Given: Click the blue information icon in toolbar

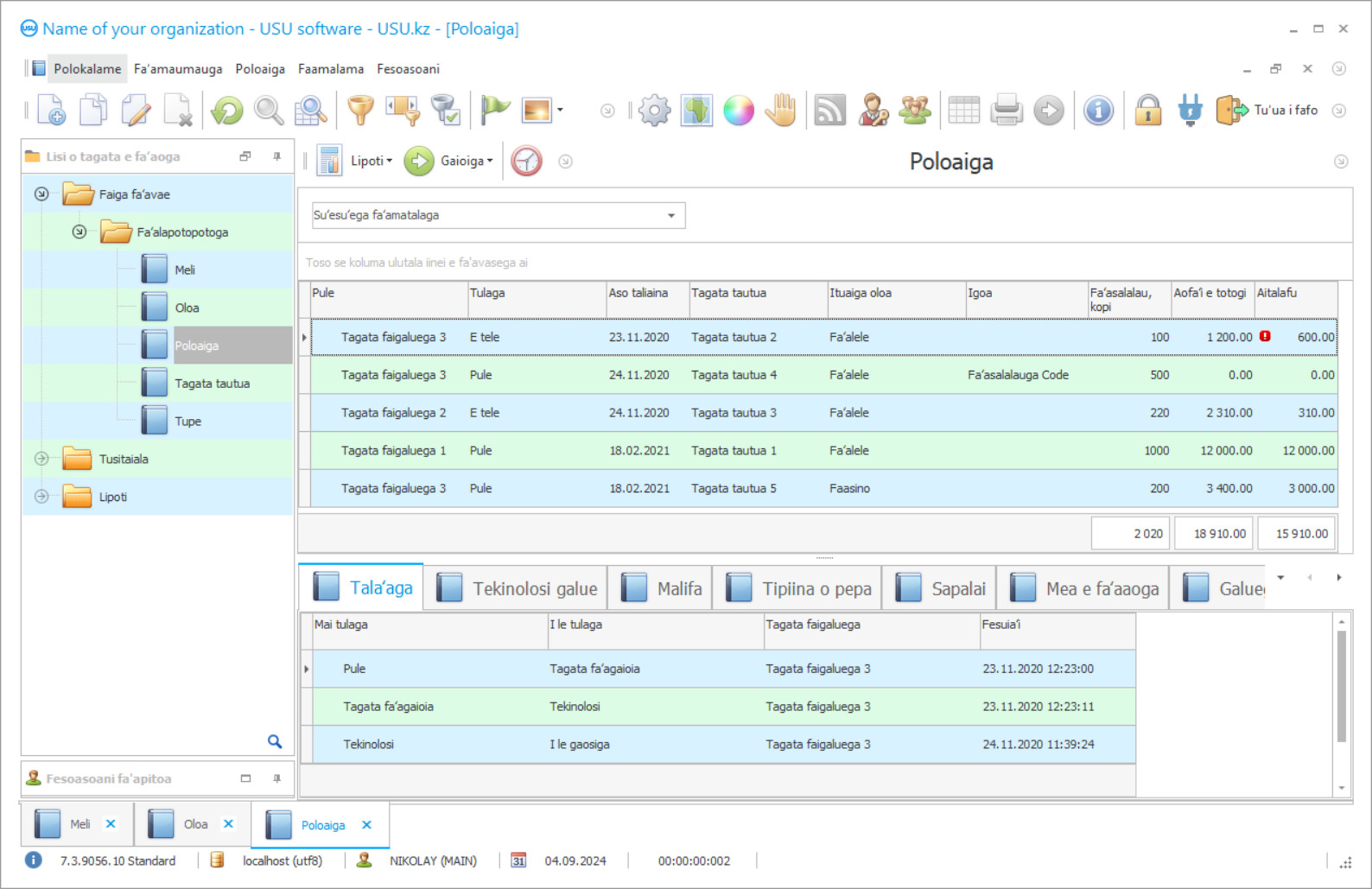Looking at the screenshot, I should [1098, 111].
